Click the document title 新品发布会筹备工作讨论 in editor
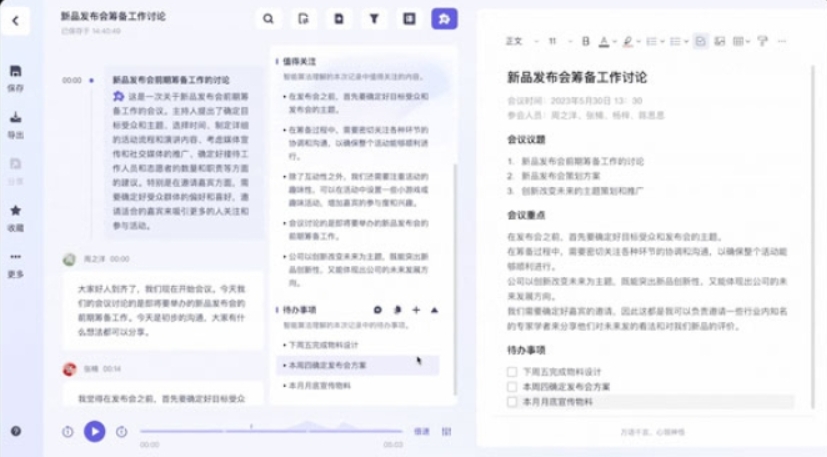The height and width of the screenshot is (457, 827). point(577,78)
